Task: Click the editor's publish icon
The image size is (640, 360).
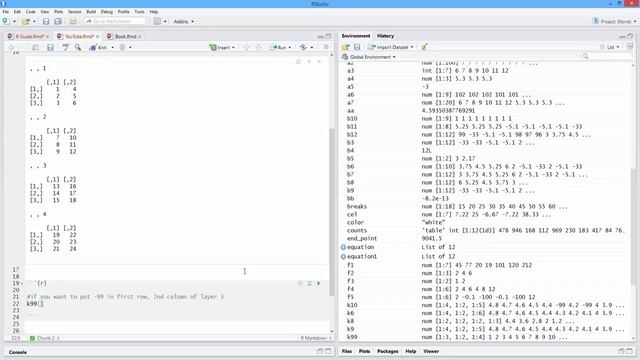Action: pos(303,47)
